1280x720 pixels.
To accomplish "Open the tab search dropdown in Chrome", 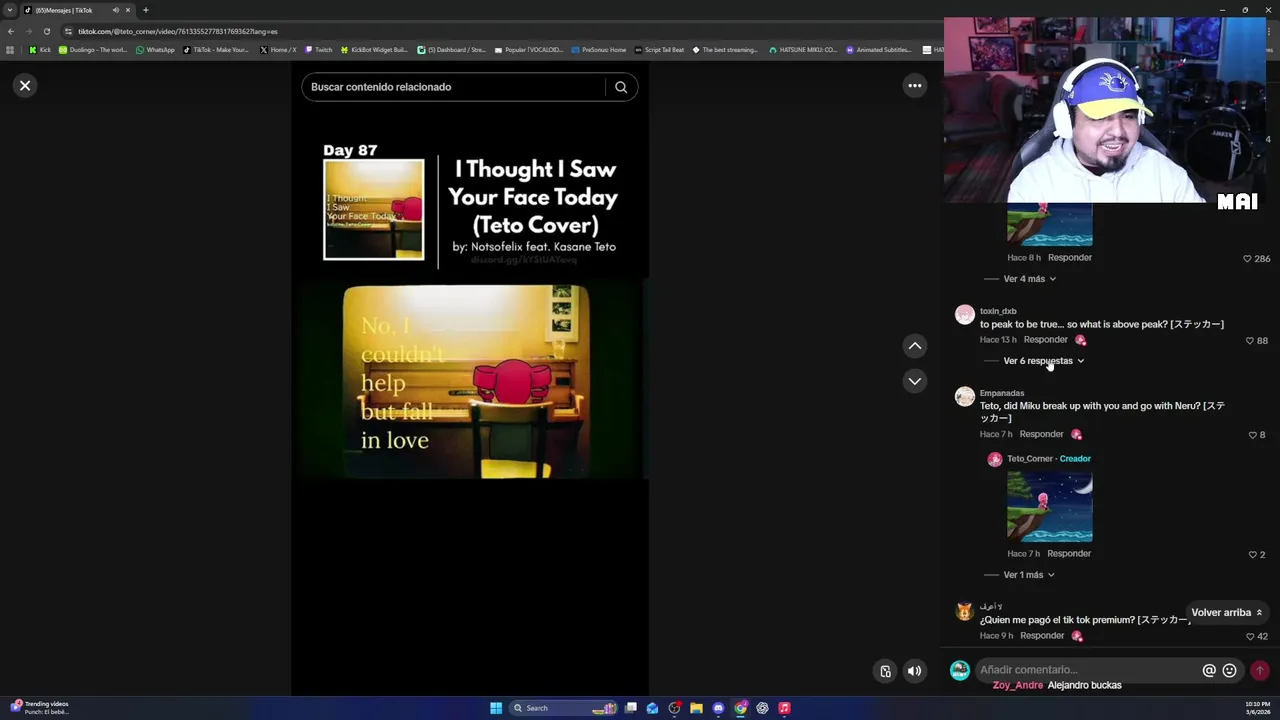I will (10, 10).
